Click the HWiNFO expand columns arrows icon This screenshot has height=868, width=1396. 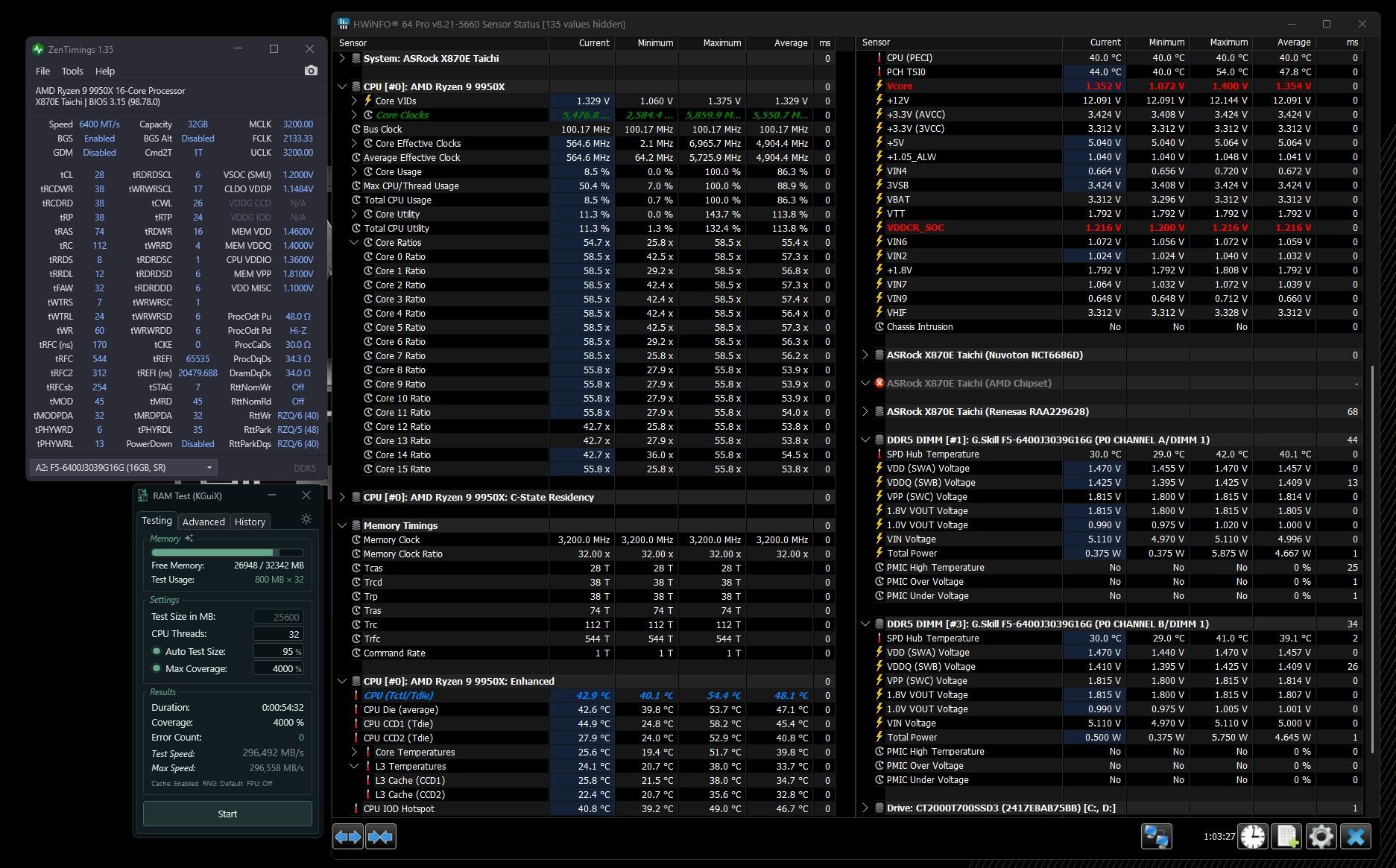(x=348, y=837)
